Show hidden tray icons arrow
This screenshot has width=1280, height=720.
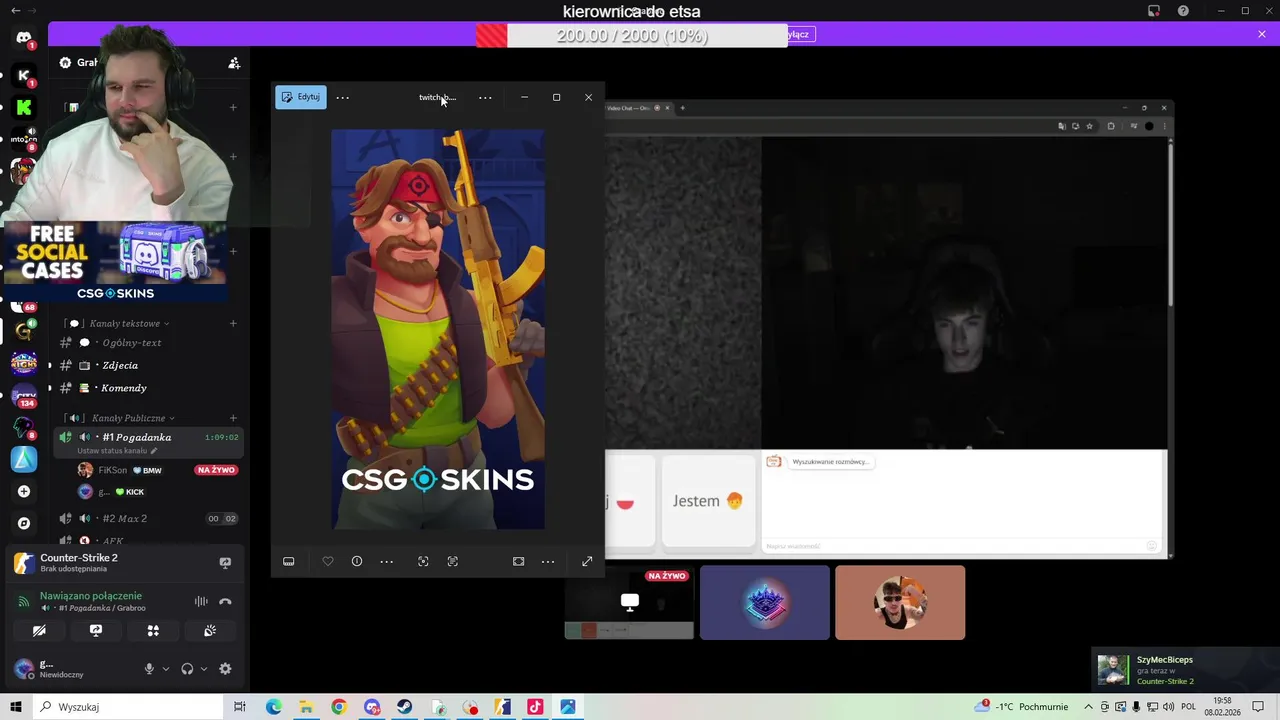click(1089, 707)
